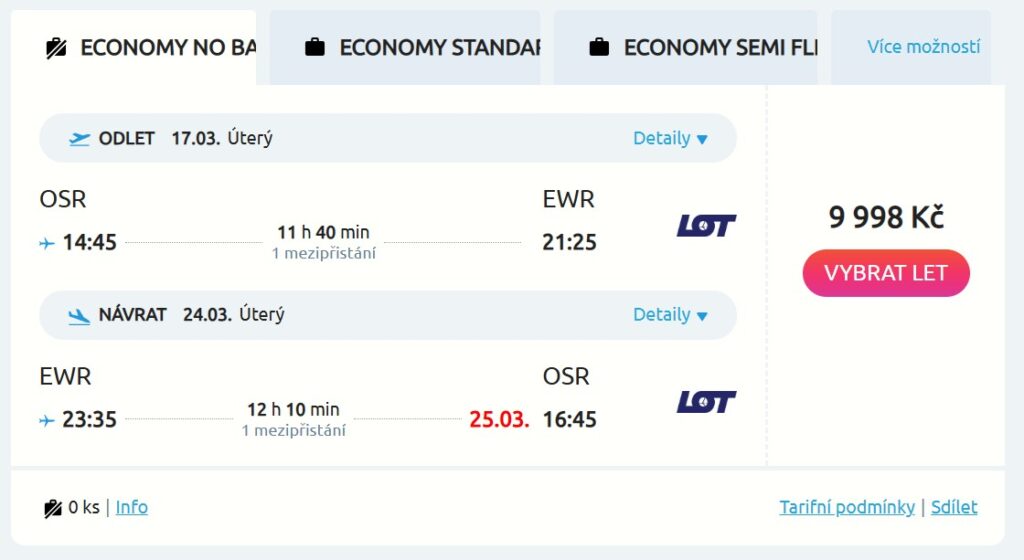The height and width of the screenshot is (560, 1024).
Task: Click the crossed-out baggage icon near 0 ks
Action: tap(53, 508)
